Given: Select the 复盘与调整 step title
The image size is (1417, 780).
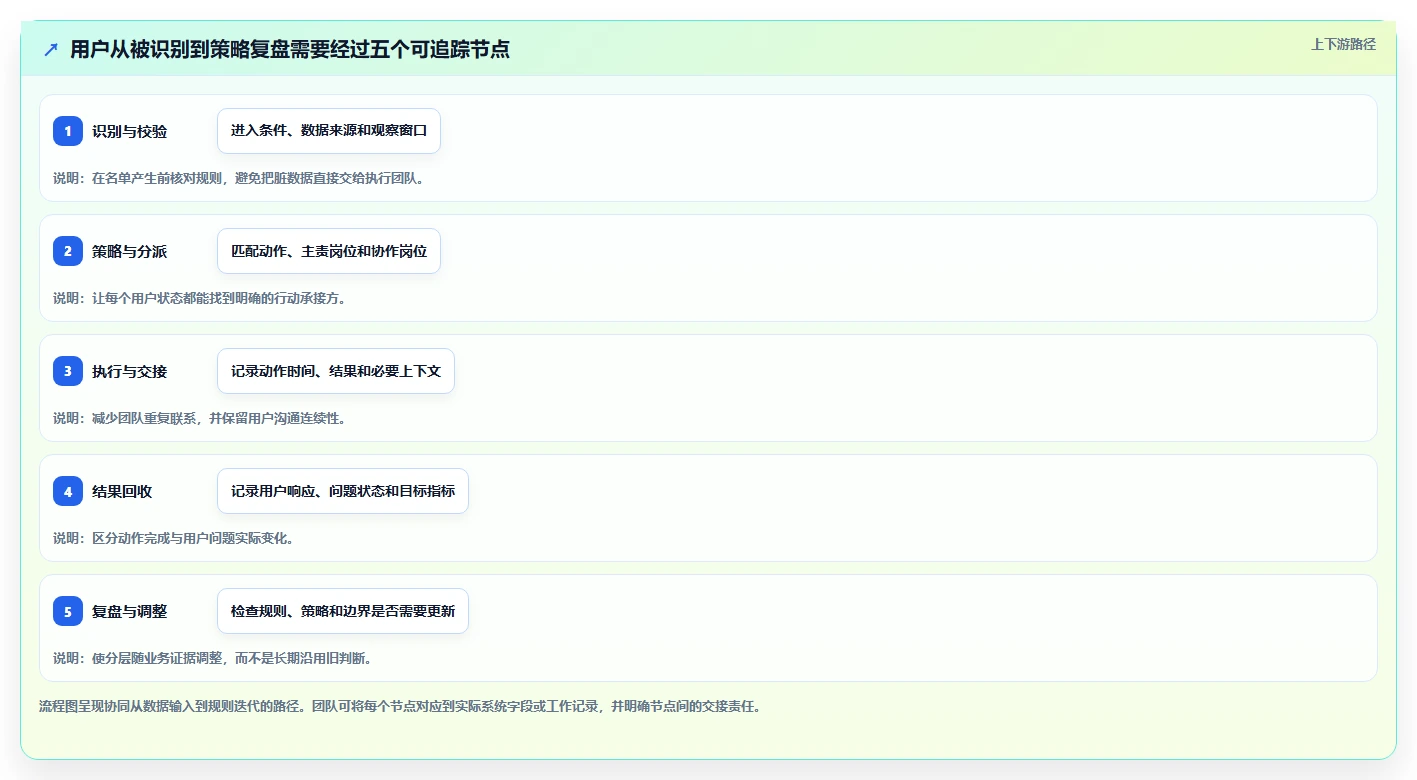Looking at the screenshot, I should pyautogui.click(x=129, y=611).
